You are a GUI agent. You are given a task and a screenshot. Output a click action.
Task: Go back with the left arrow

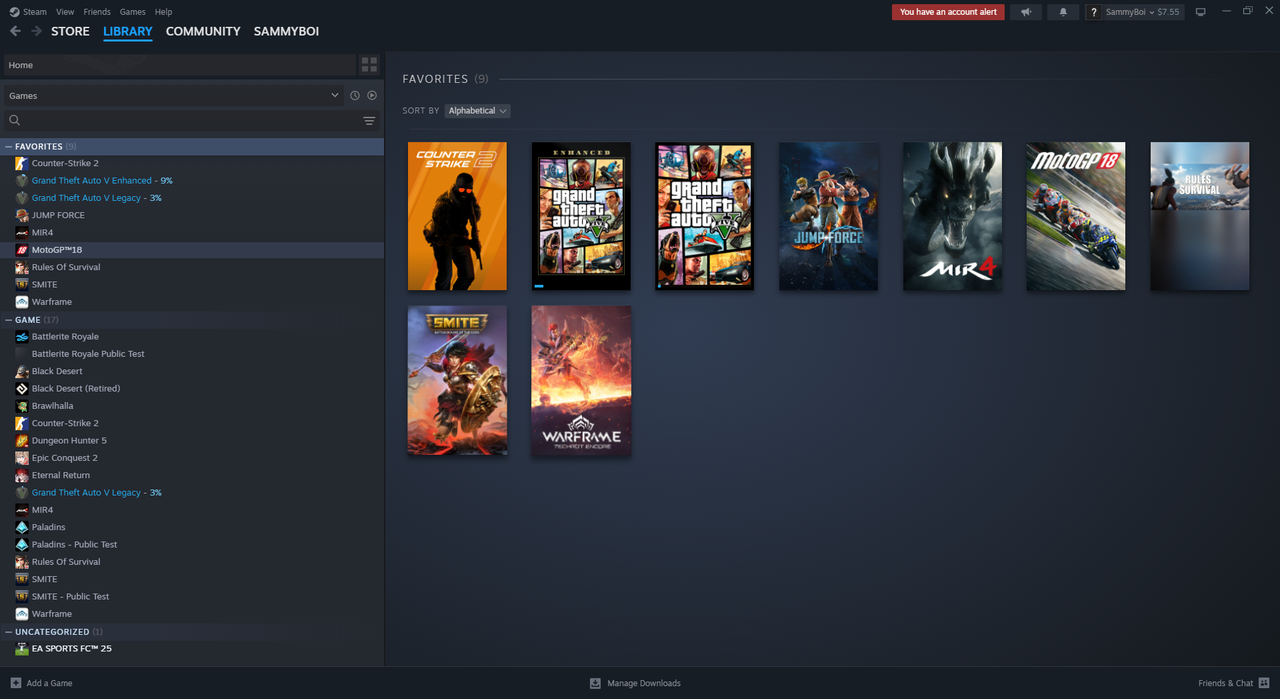[x=15, y=31]
